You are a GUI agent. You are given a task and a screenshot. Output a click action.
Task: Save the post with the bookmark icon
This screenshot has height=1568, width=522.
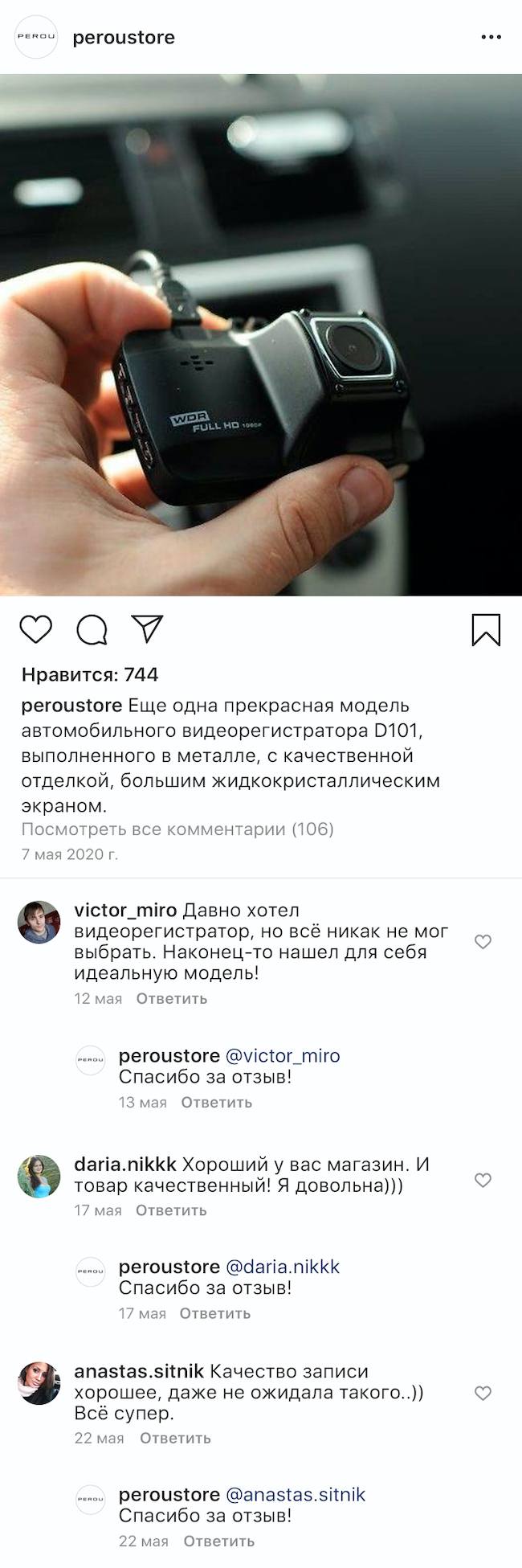pyautogui.click(x=486, y=630)
